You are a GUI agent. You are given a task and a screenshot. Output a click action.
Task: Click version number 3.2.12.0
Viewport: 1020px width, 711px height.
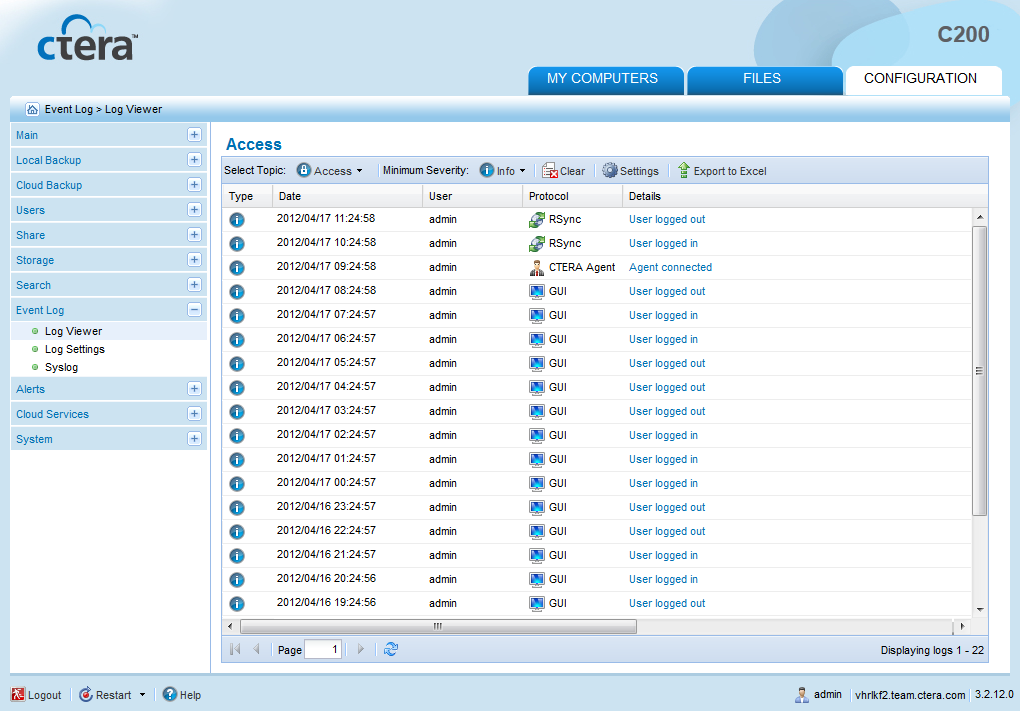click(x=993, y=694)
